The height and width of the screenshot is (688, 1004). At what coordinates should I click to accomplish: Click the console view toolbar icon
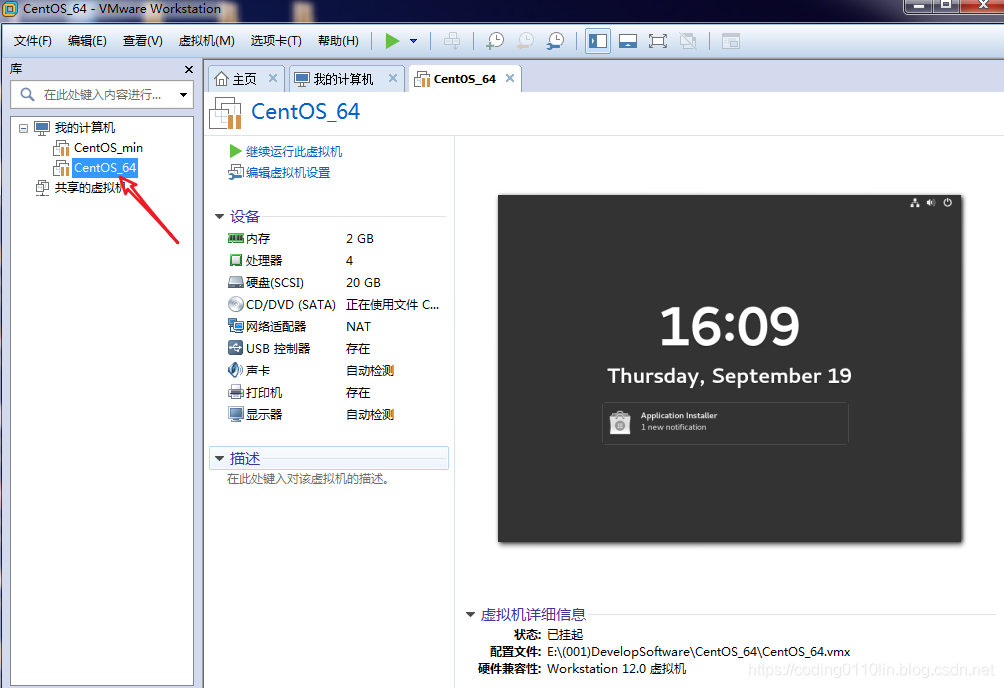click(x=731, y=41)
